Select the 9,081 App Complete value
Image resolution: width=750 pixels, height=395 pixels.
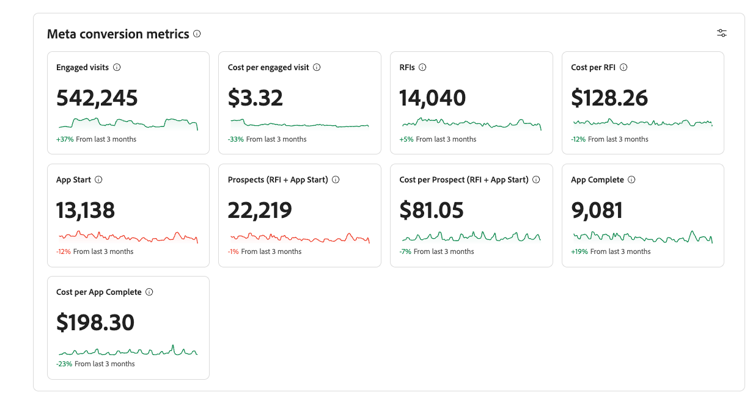pyautogui.click(x=597, y=210)
